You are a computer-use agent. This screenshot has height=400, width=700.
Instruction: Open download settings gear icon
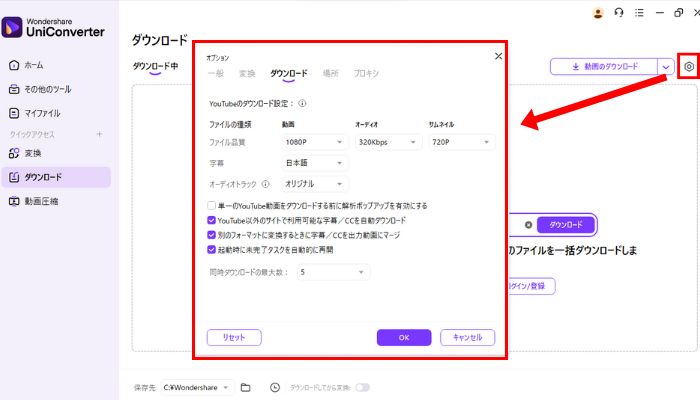point(689,67)
